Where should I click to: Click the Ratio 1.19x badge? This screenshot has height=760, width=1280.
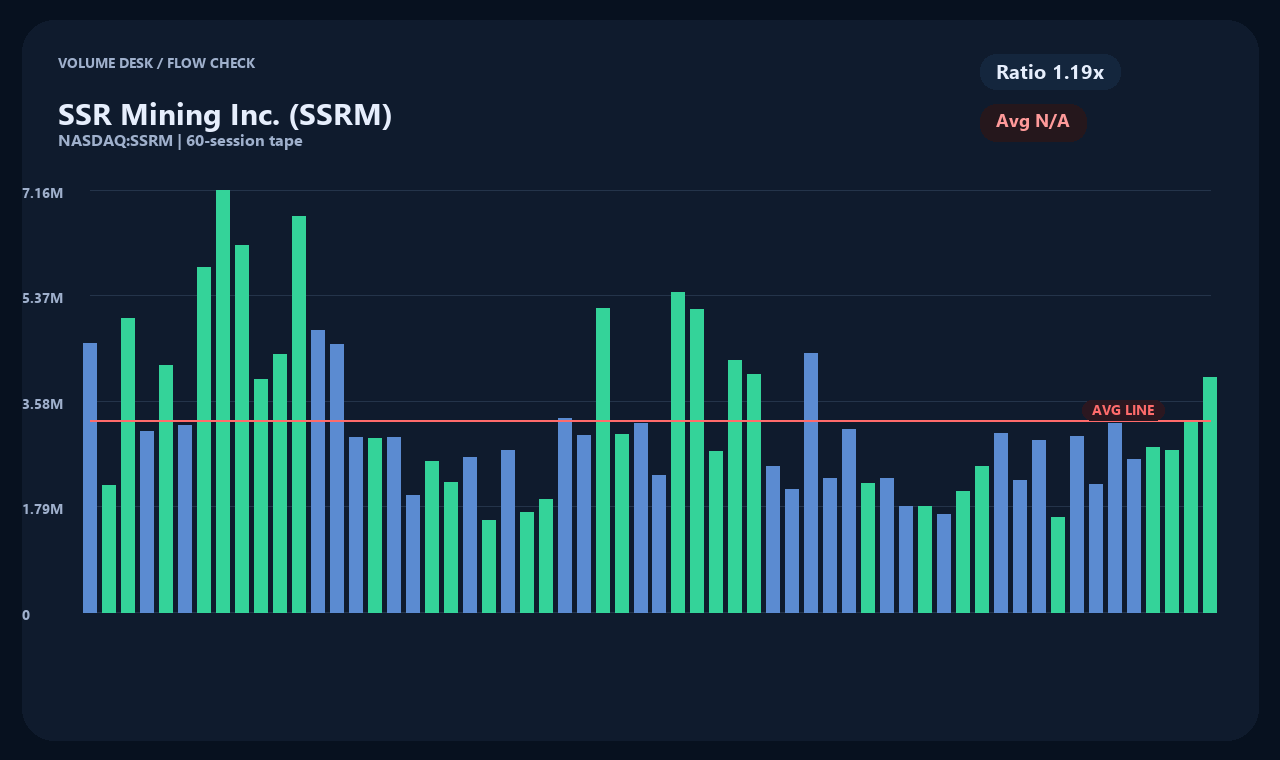pyautogui.click(x=1050, y=72)
